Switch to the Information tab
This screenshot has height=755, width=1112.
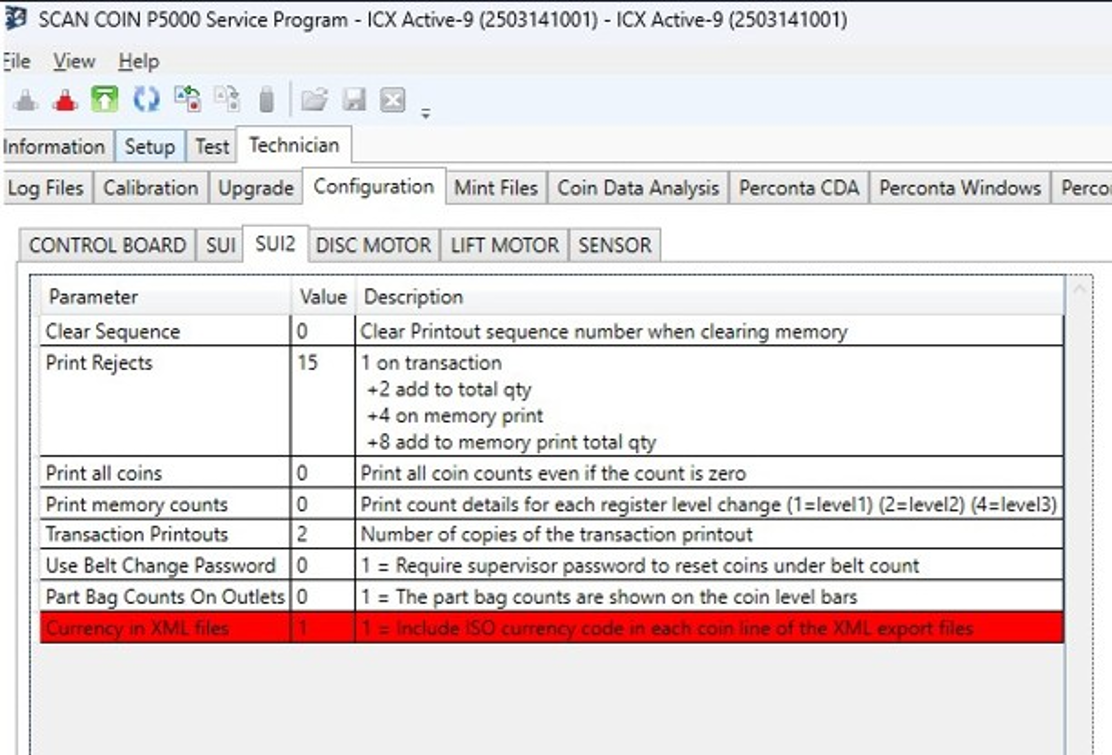[55, 147]
